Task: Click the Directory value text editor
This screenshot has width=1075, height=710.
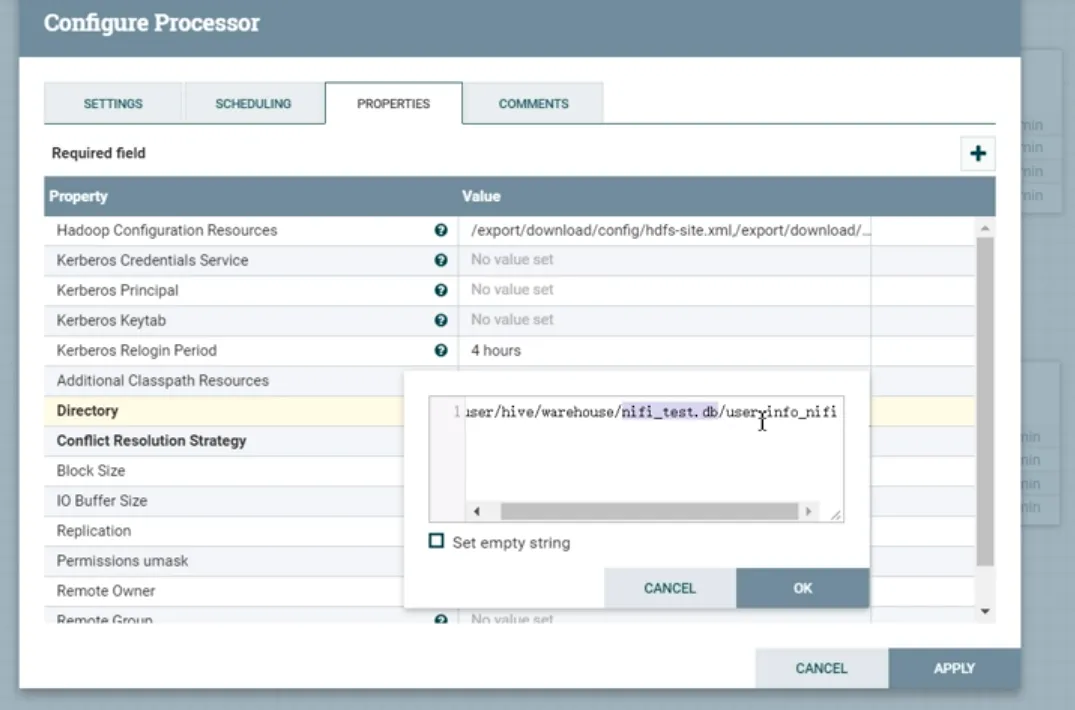Action: point(640,450)
